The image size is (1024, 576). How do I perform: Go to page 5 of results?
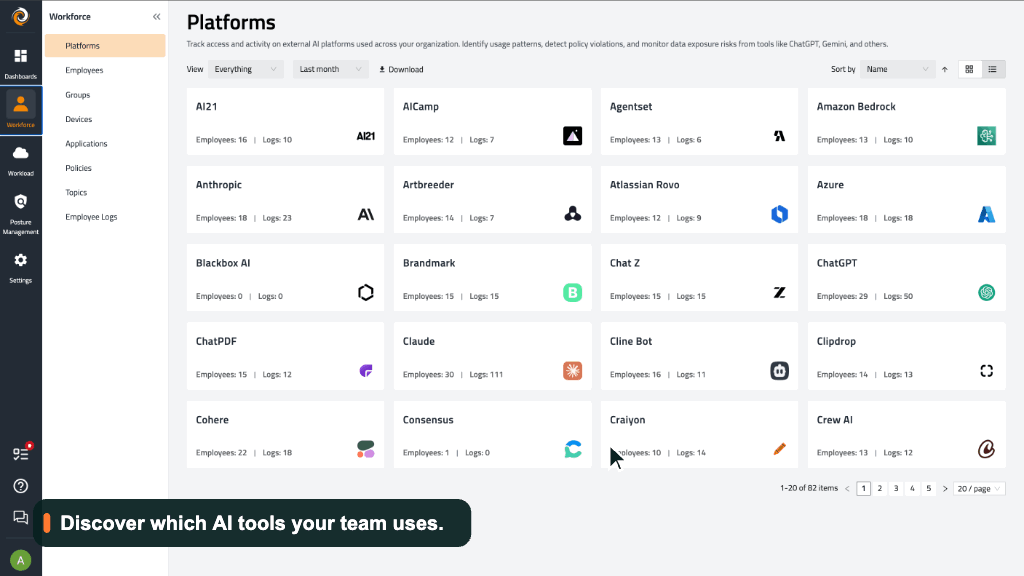929,488
